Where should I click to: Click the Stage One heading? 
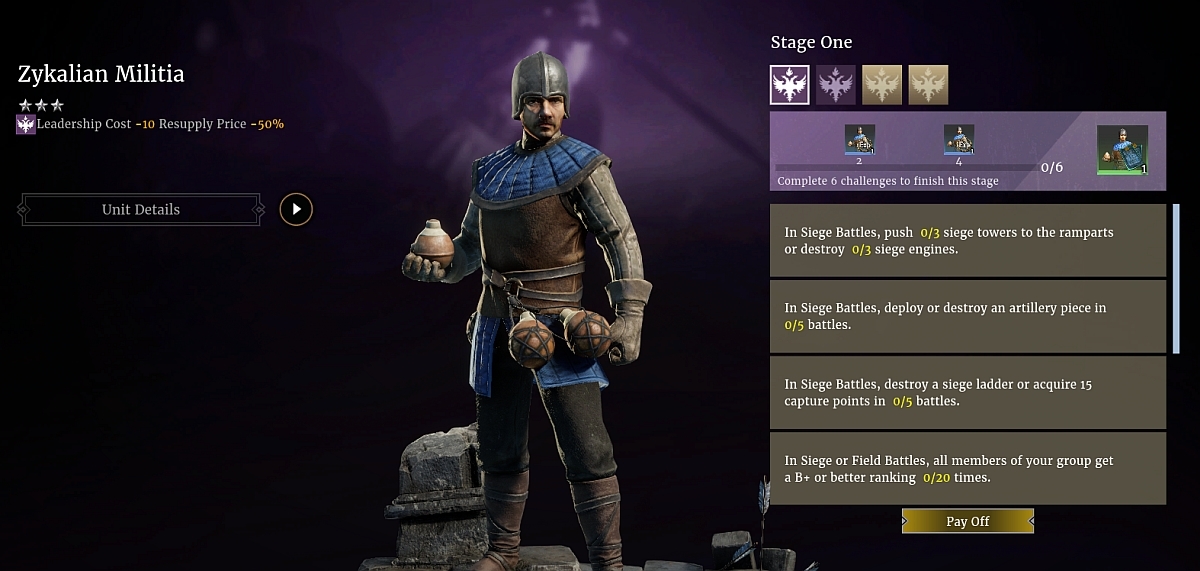811,42
